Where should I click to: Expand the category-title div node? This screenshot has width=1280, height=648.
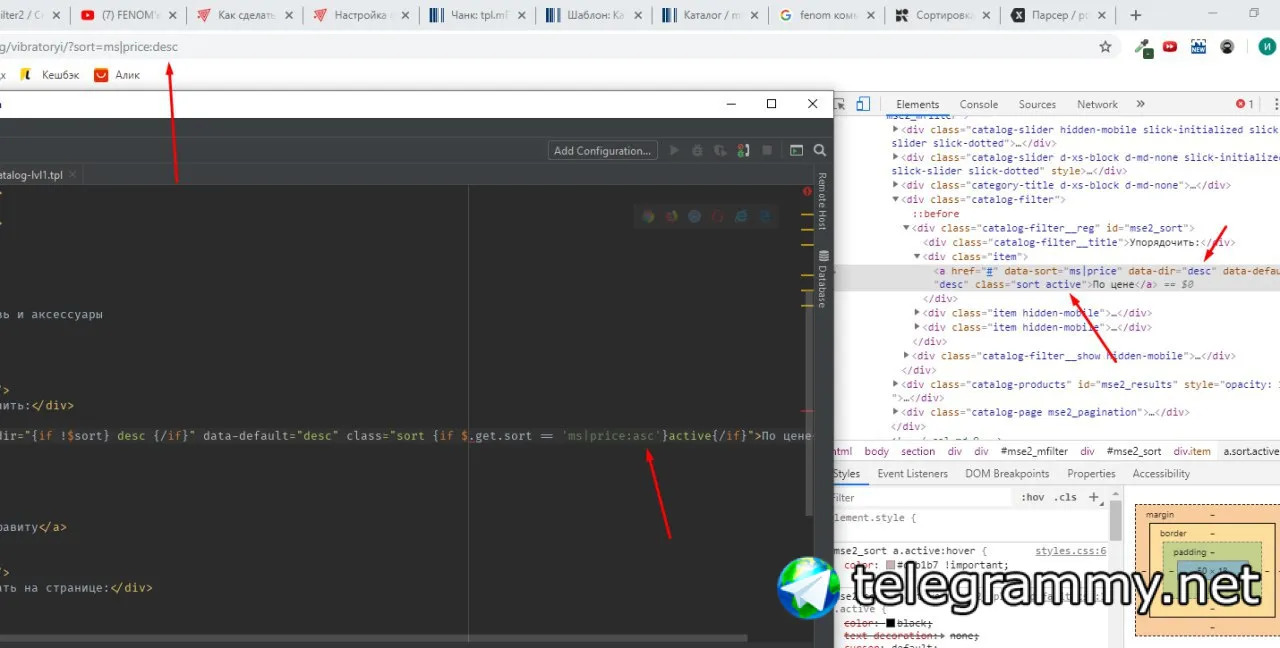tap(895, 185)
